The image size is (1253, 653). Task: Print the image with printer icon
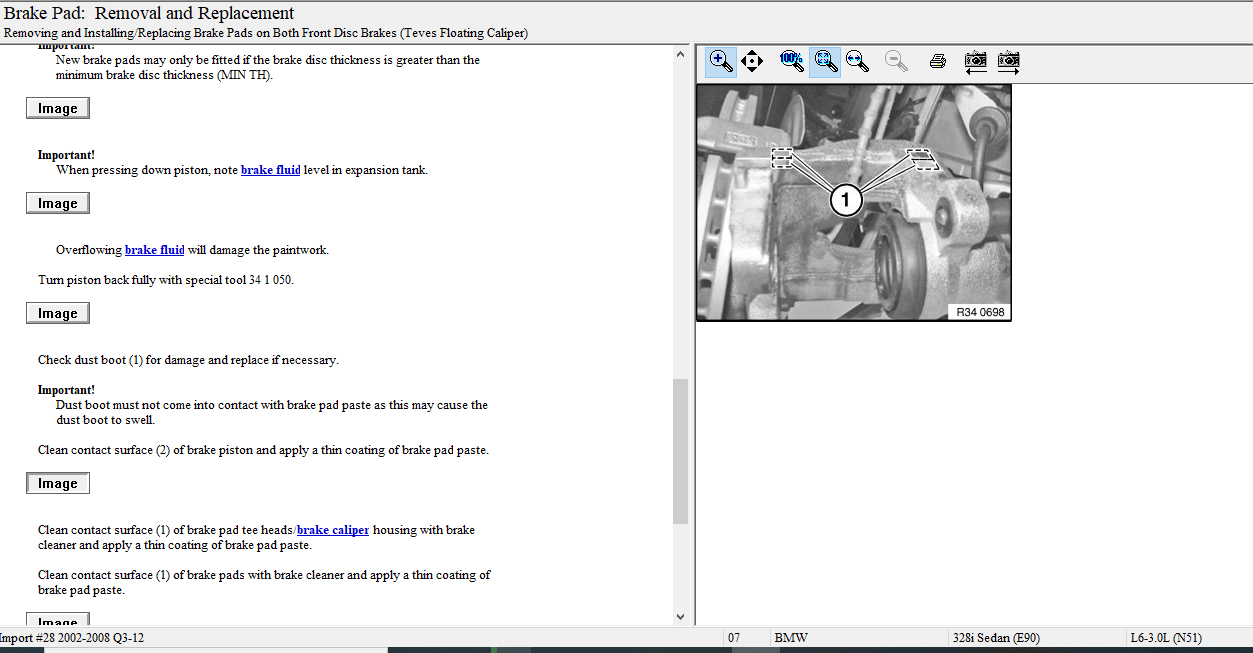point(937,61)
